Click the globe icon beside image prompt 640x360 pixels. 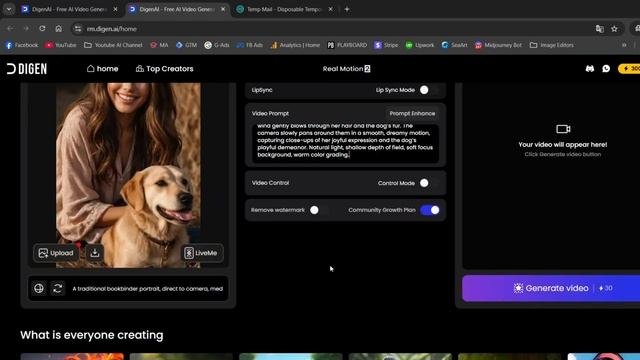(39, 289)
